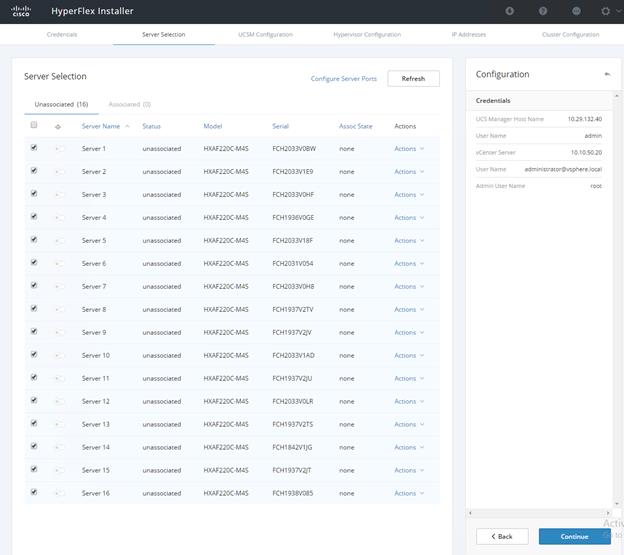Click the Cisco logo
624x555 pixels.
coord(21,11)
